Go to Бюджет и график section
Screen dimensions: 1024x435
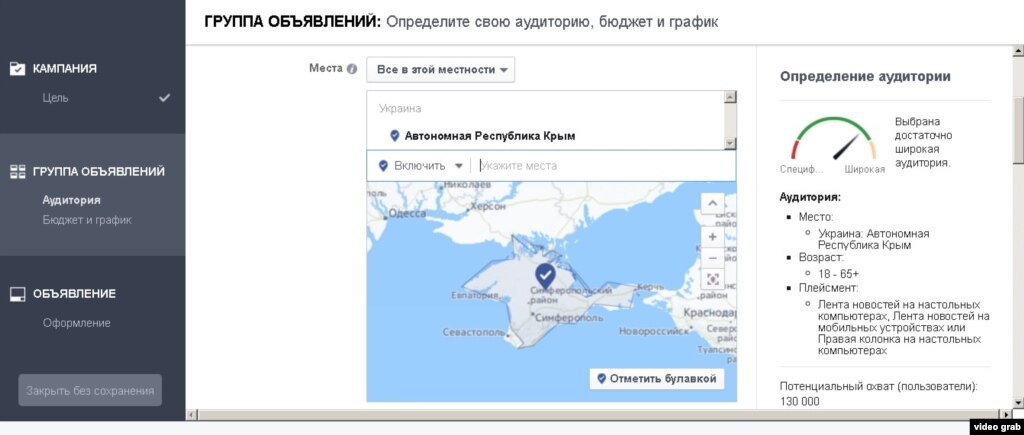click(x=87, y=220)
